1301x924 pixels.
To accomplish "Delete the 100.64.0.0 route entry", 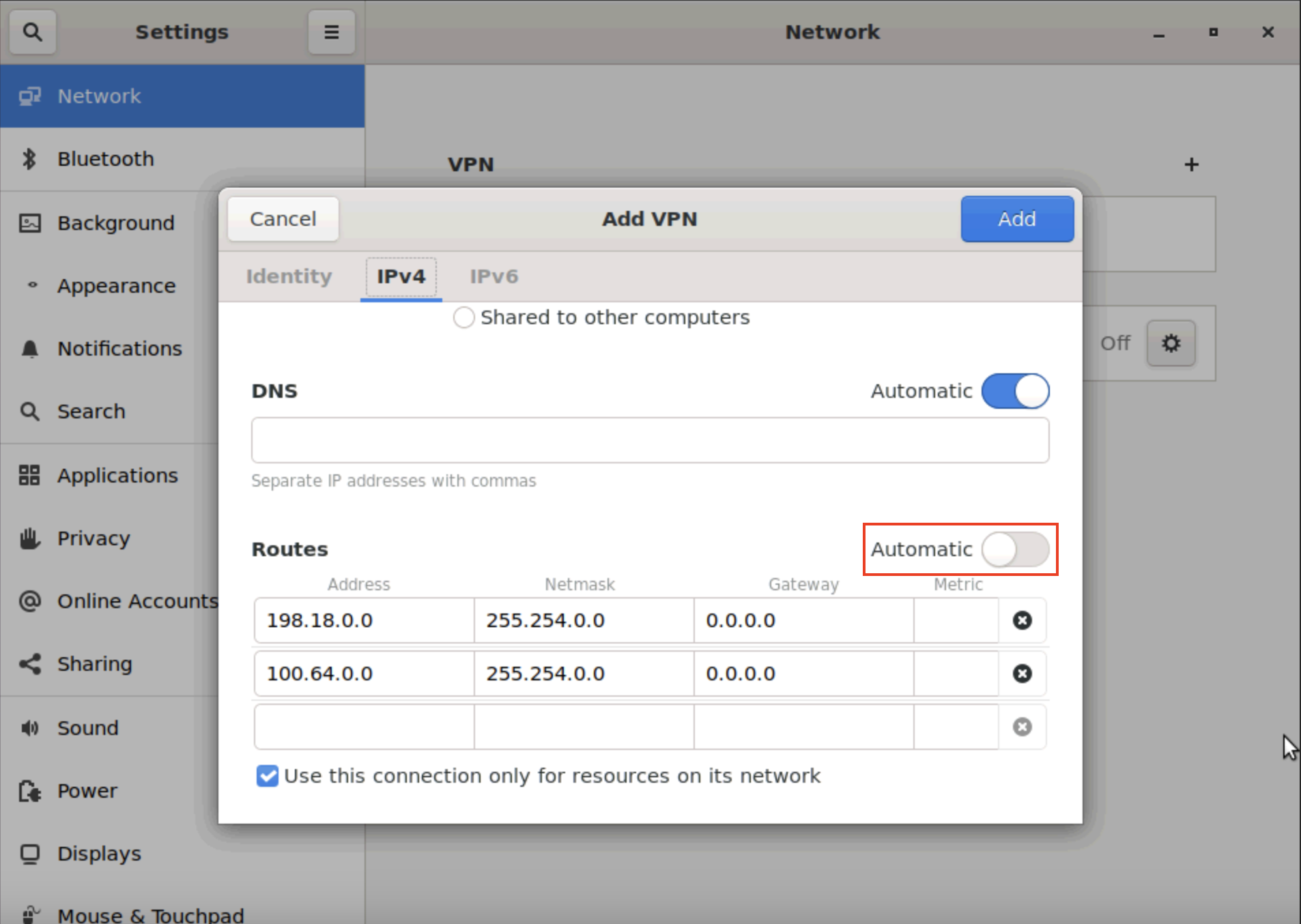I will click(x=1022, y=674).
